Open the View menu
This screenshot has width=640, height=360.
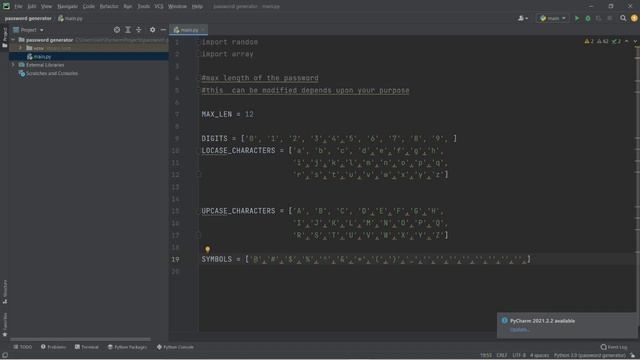pos(47,7)
